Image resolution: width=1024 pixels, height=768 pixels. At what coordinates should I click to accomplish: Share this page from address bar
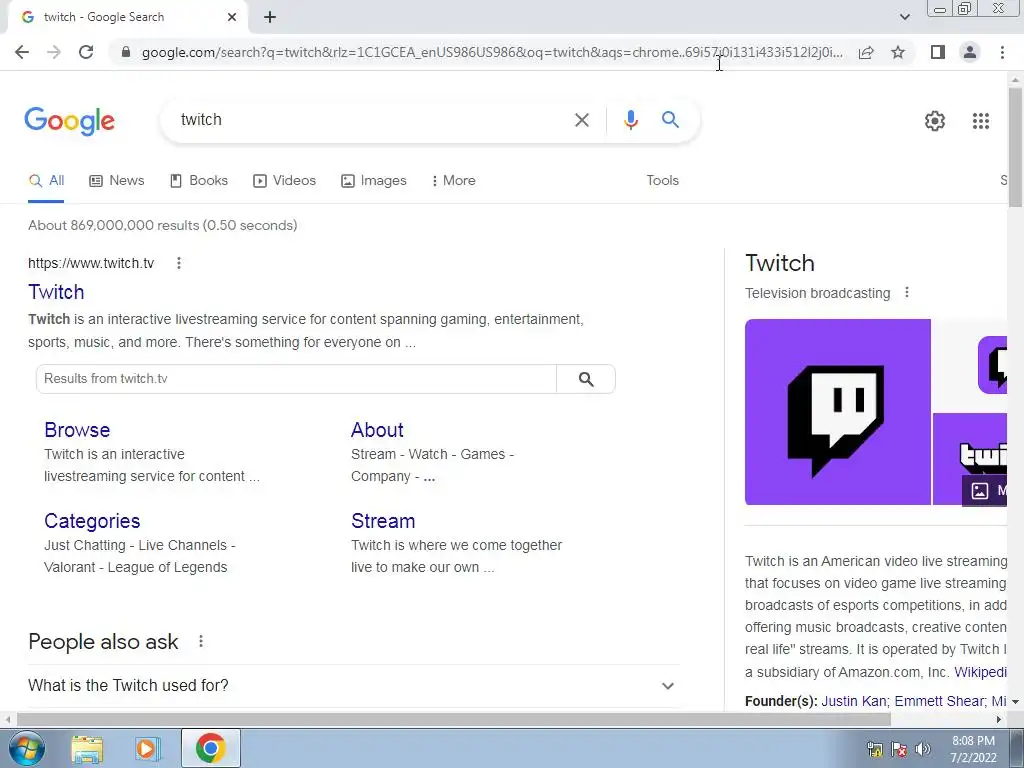pyautogui.click(x=866, y=52)
